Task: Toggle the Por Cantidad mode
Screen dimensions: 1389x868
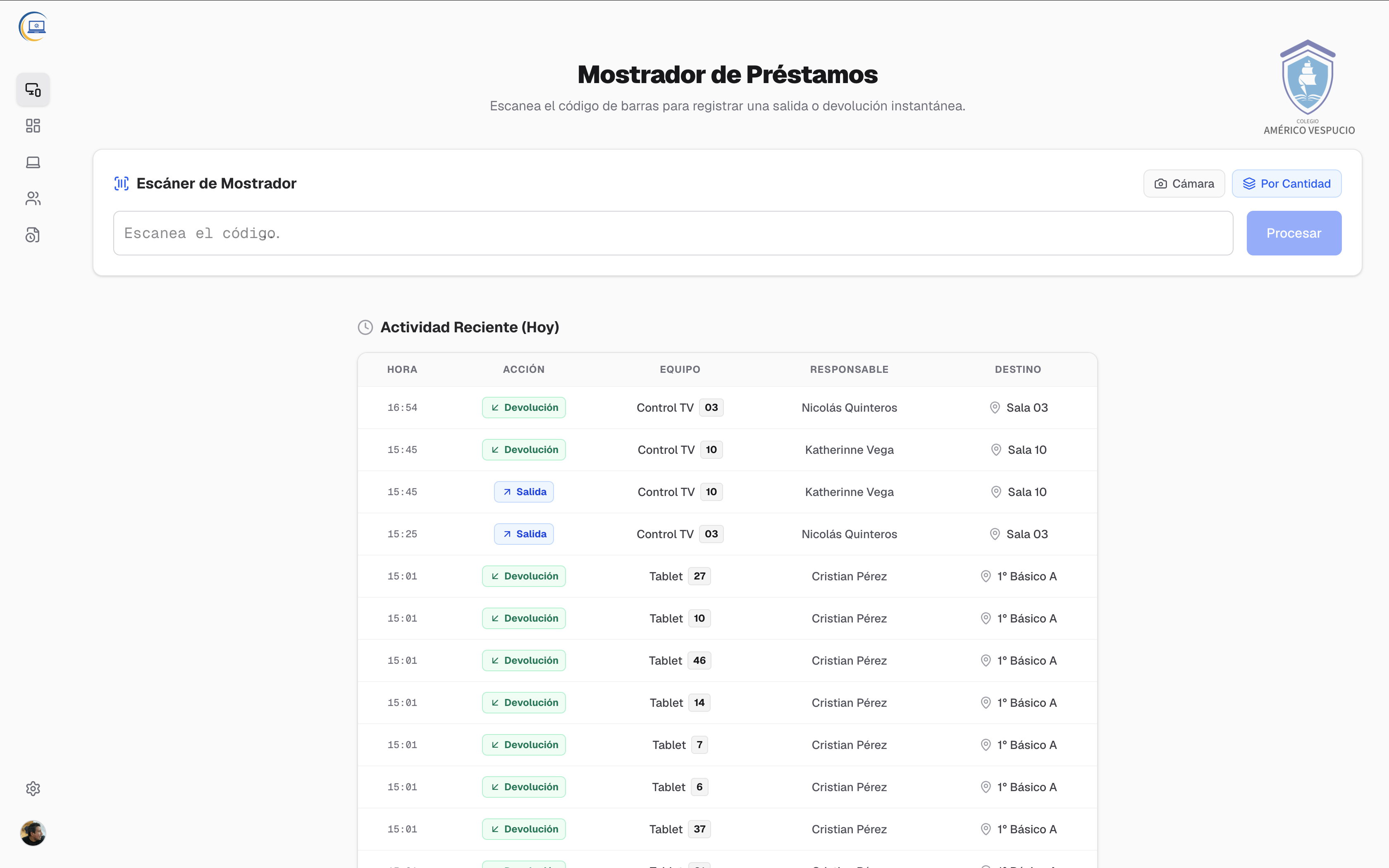Action: coord(1286,184)
